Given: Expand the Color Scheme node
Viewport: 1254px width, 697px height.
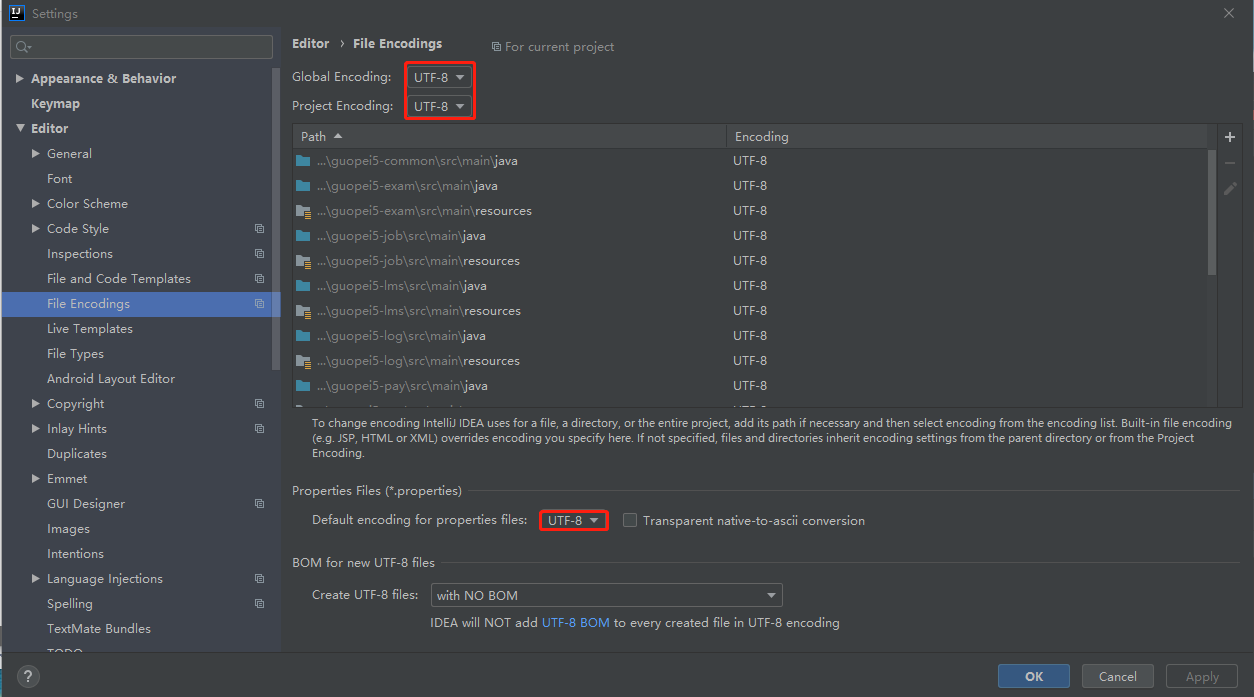Looking at the screenshot, I should pos(36,204).
